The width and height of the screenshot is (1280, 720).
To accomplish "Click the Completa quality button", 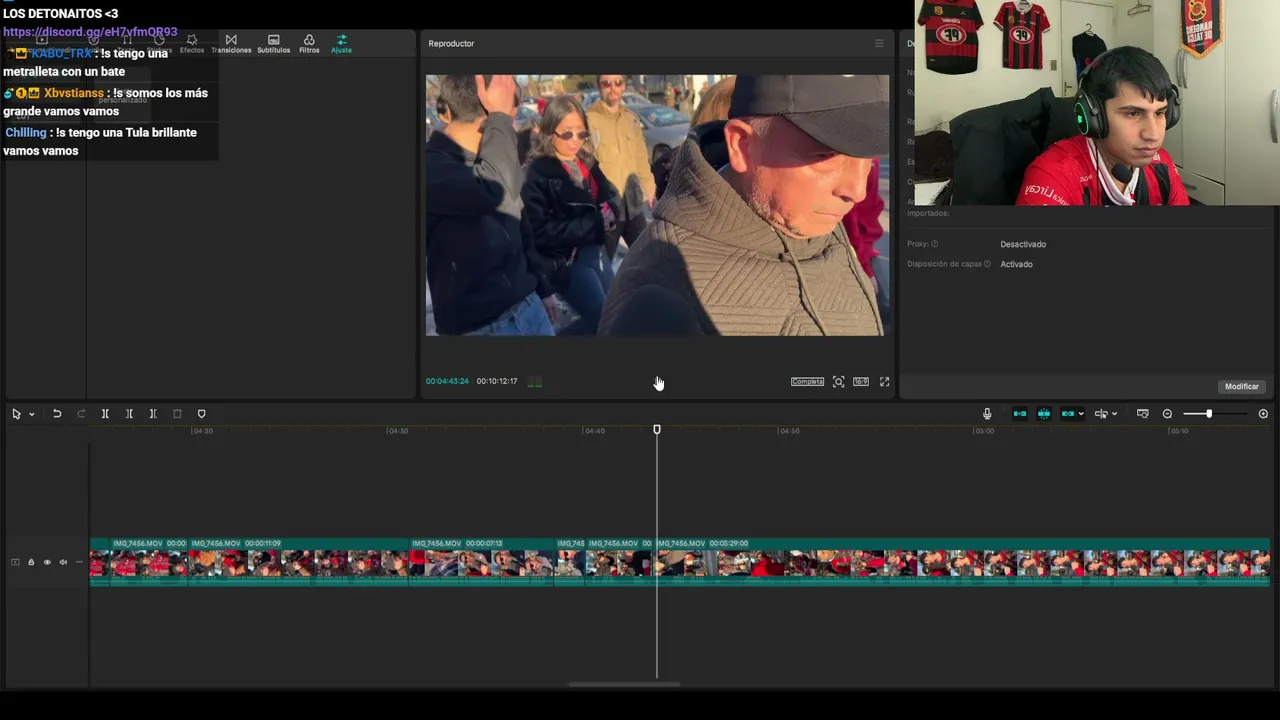I will click(x=807, y=382).
